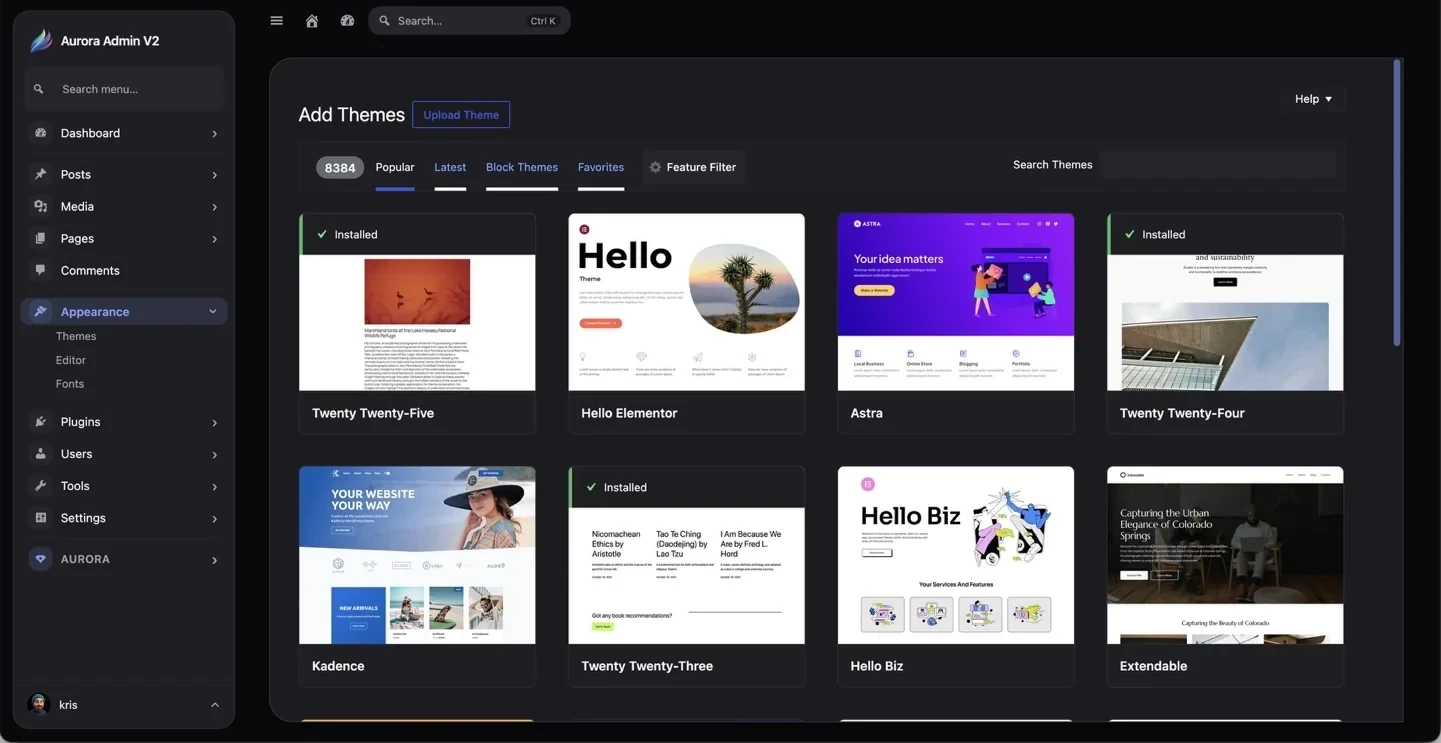Open the kris user menu chevron
This screenshot has width=1441, height=743.
coord(215,705)
